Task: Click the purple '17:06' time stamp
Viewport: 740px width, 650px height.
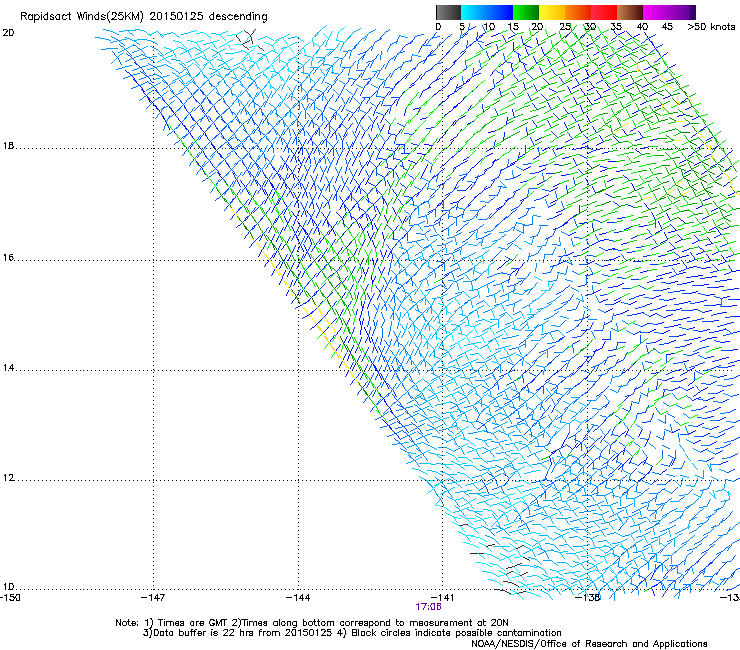Action: tap(428, 607)
